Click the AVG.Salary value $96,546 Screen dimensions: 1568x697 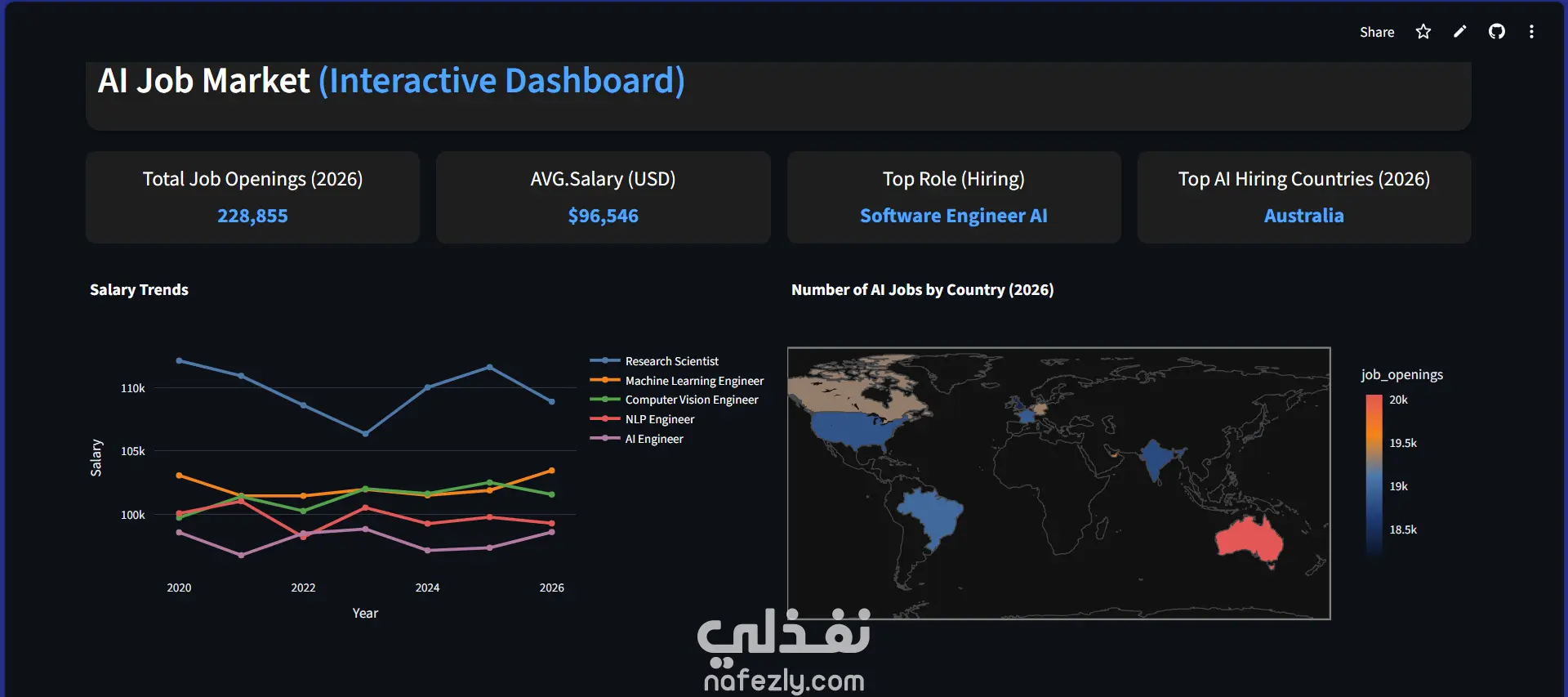(604, 216)
